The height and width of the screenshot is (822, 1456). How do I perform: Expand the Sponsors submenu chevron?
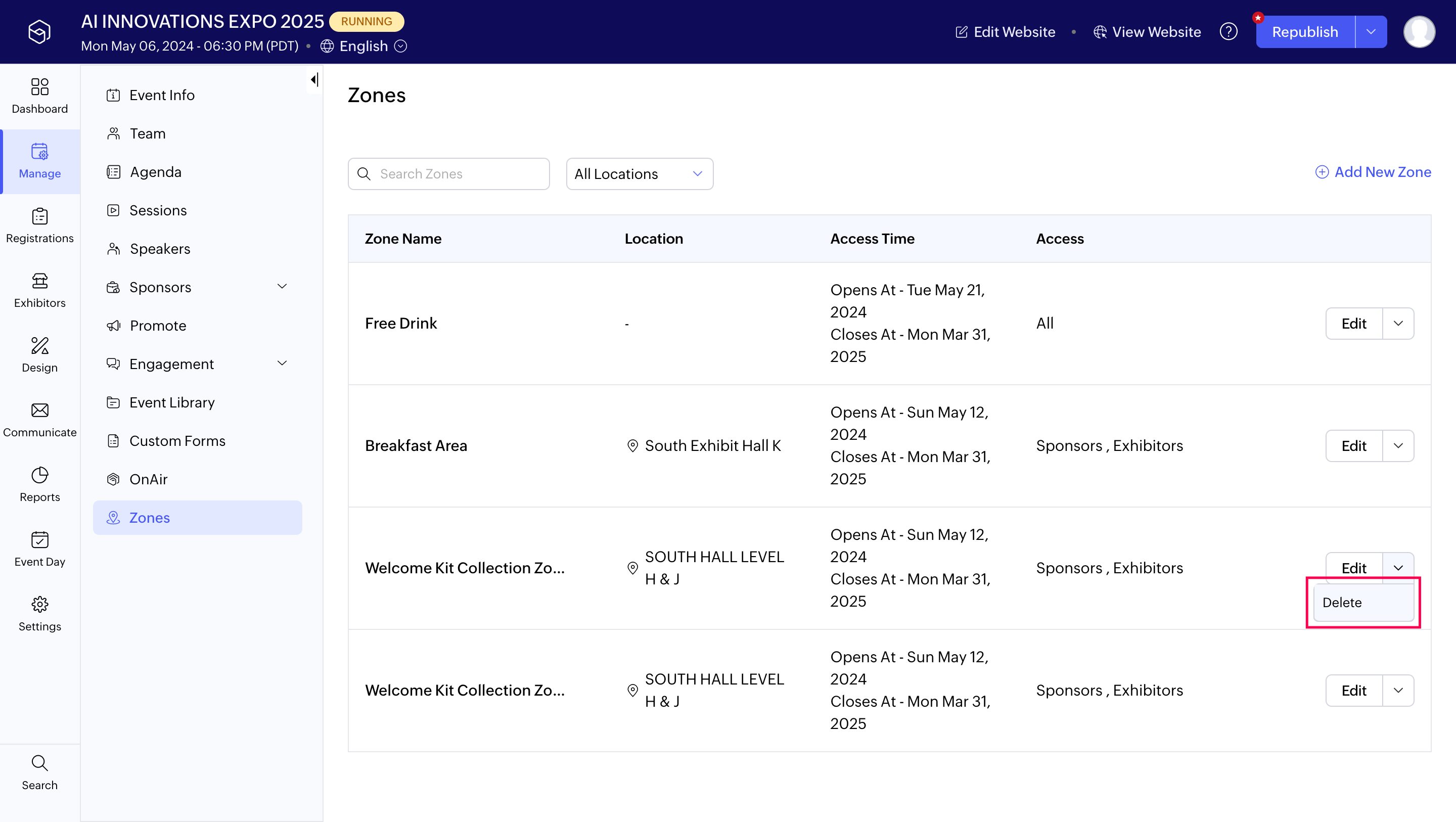pyautogui.click(x=282, y=287)
